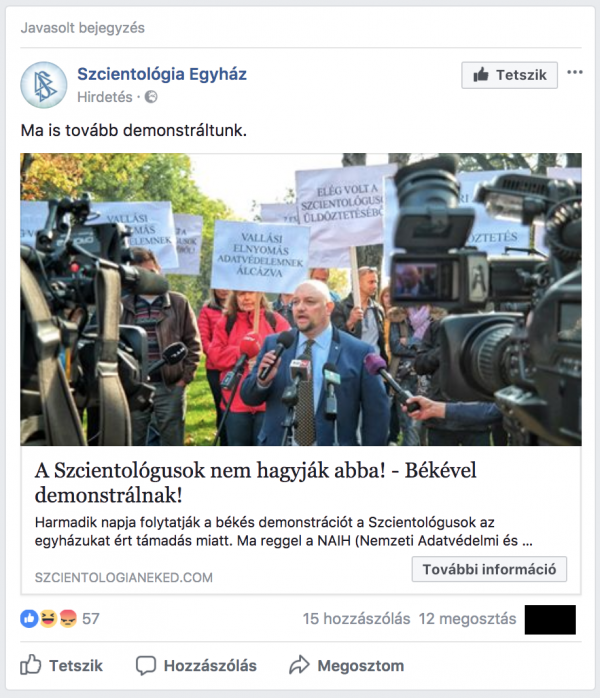Click the blue like reaction icon
The height and width of the screenshot is (698, 600).
29,618
